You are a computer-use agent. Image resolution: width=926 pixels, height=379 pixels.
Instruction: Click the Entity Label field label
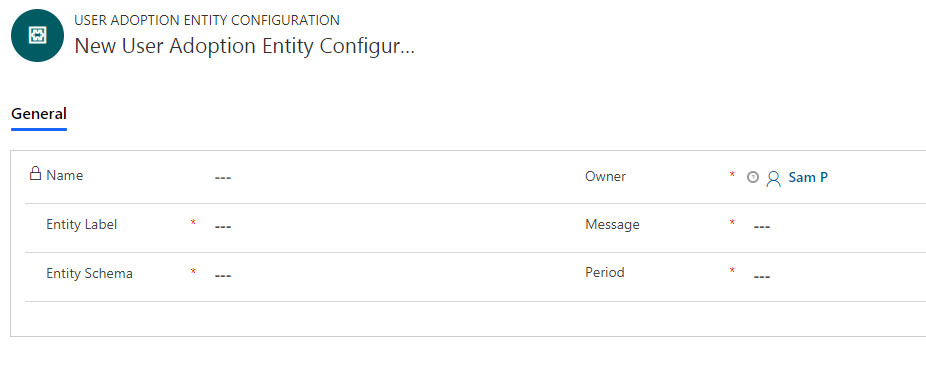[81, 224]
